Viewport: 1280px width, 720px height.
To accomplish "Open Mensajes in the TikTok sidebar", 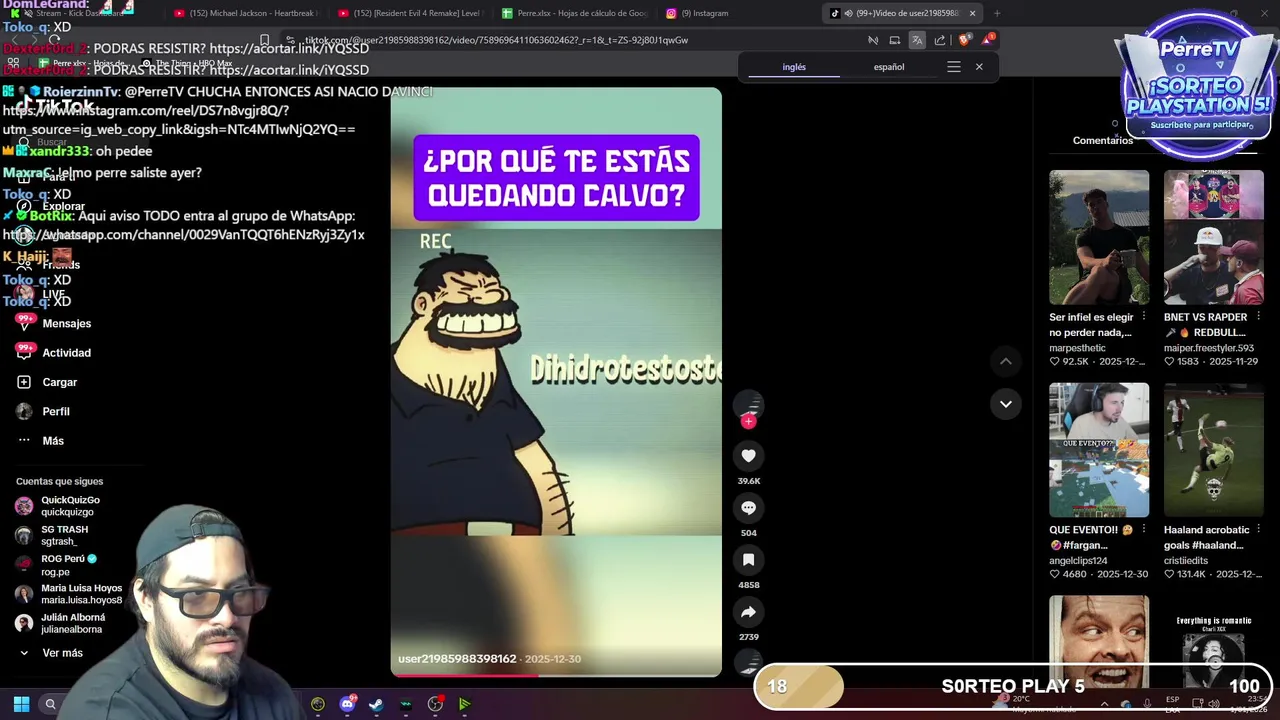I will [x=54, y=323].
